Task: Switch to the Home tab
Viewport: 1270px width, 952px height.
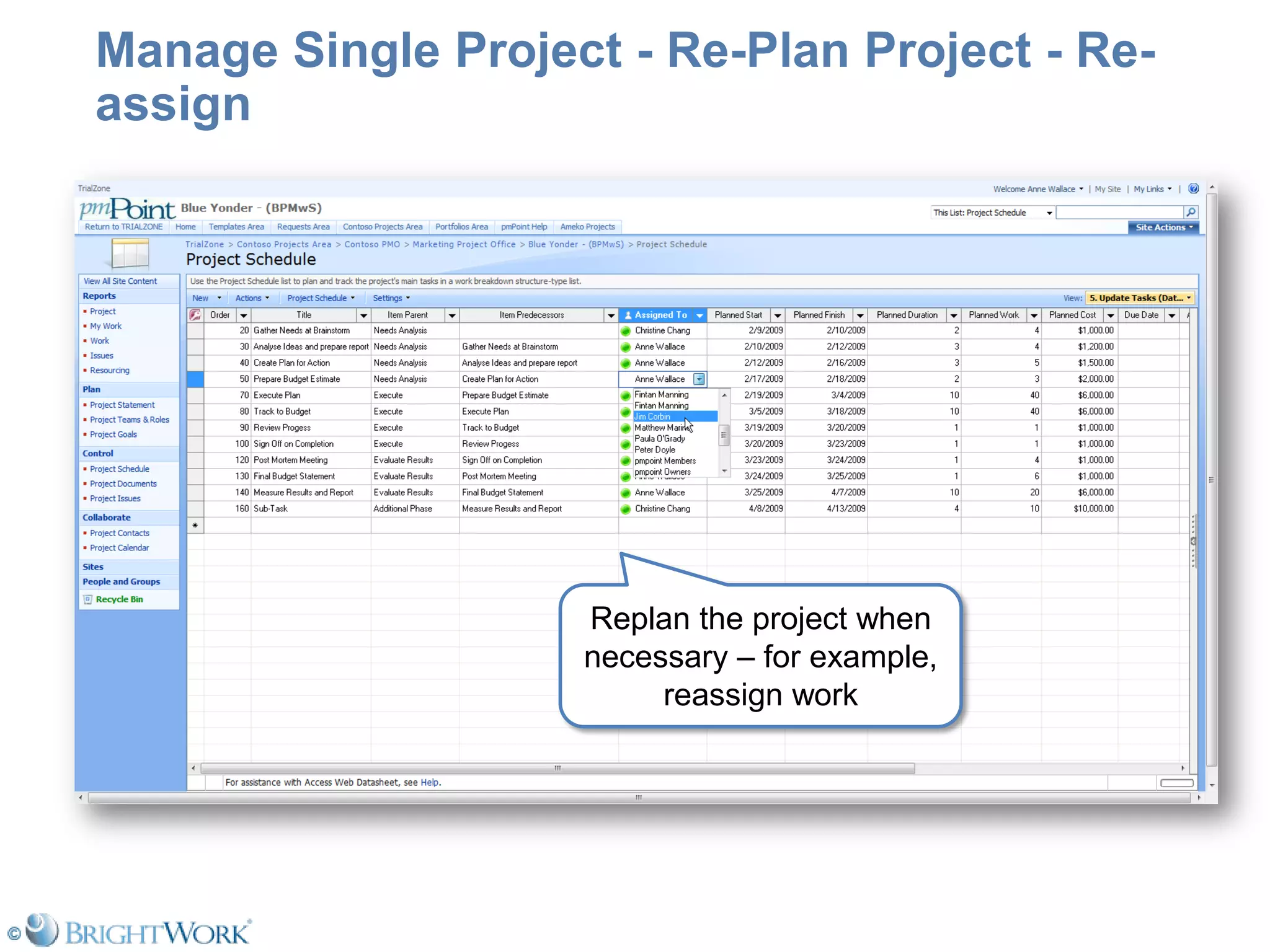Action: [x=185, y=227]
